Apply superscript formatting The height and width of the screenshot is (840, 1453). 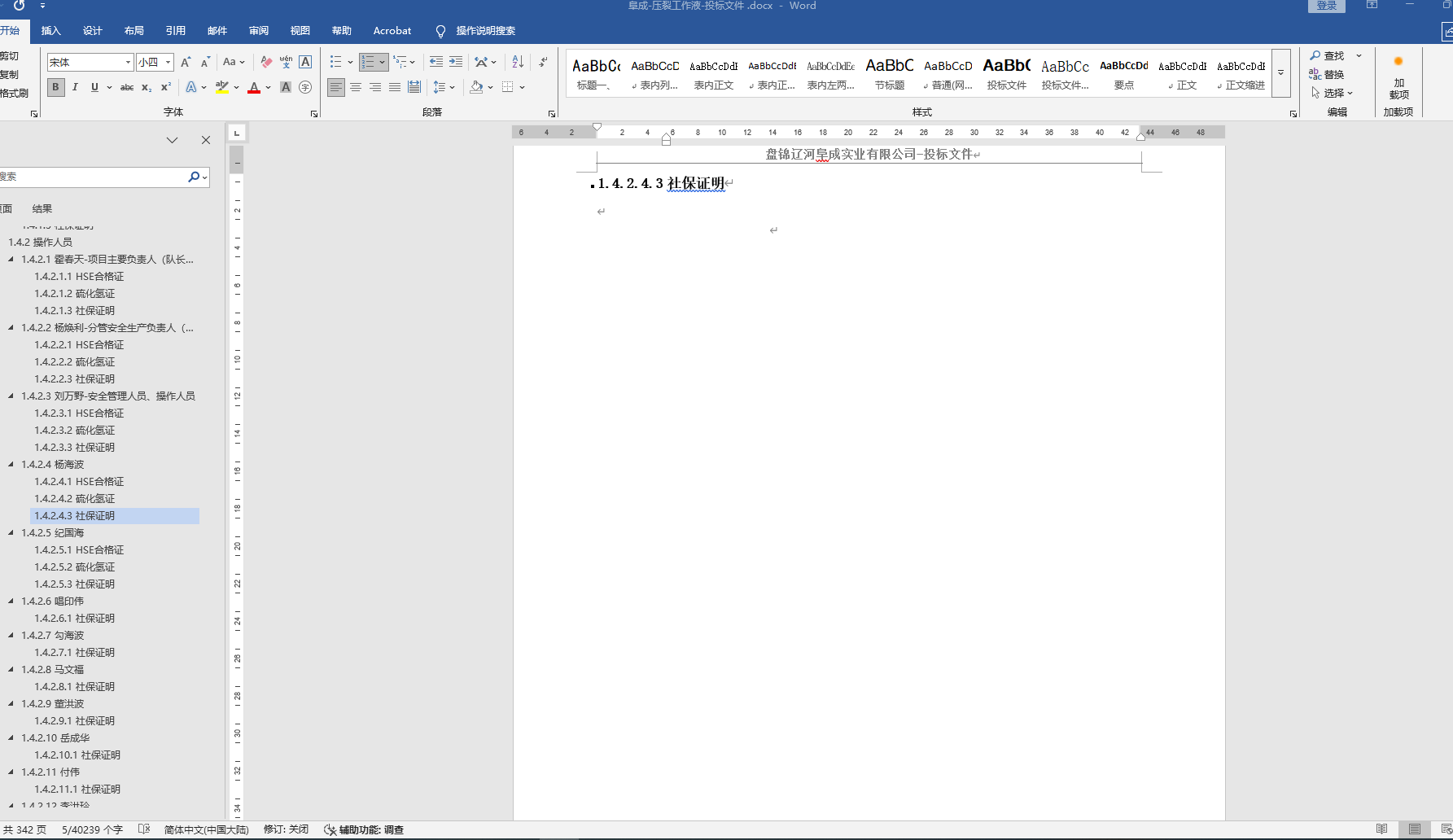165,87
